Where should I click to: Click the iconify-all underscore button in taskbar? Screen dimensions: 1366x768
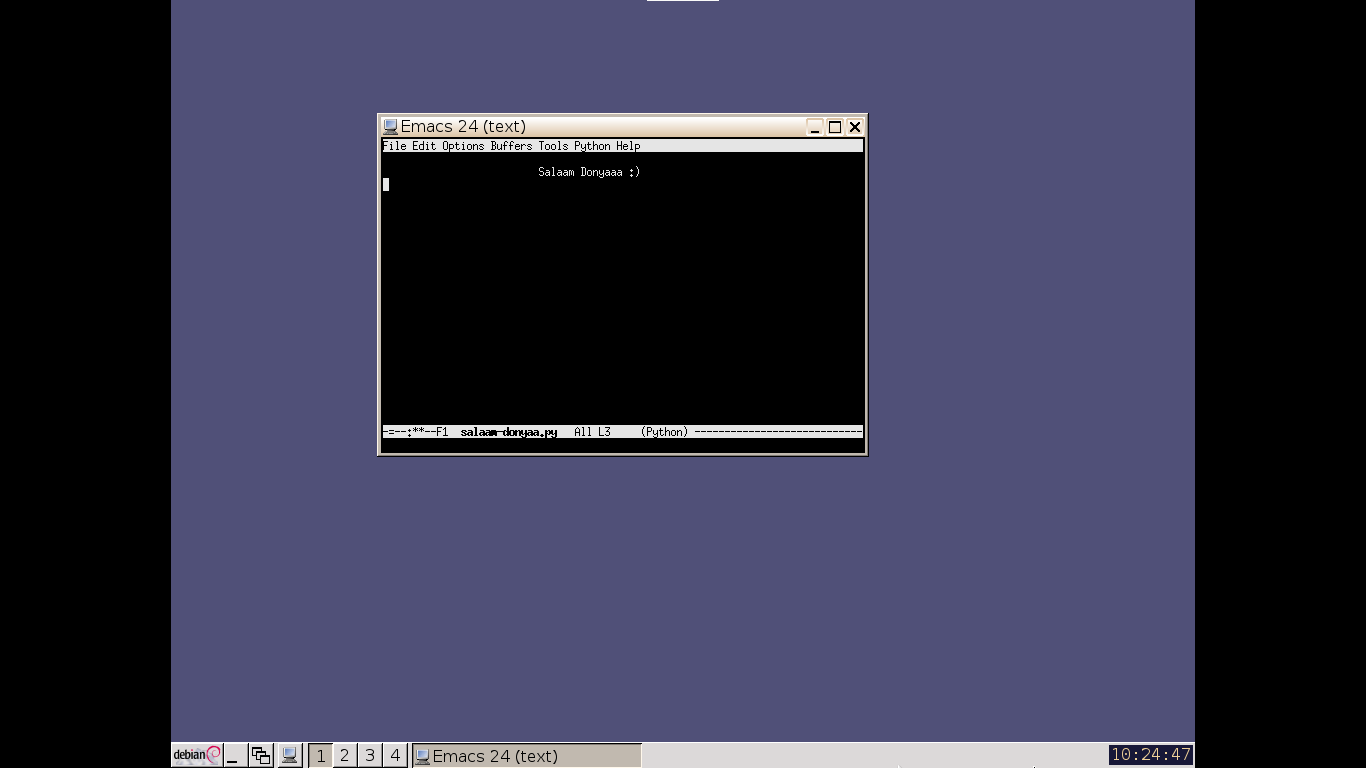235,755
